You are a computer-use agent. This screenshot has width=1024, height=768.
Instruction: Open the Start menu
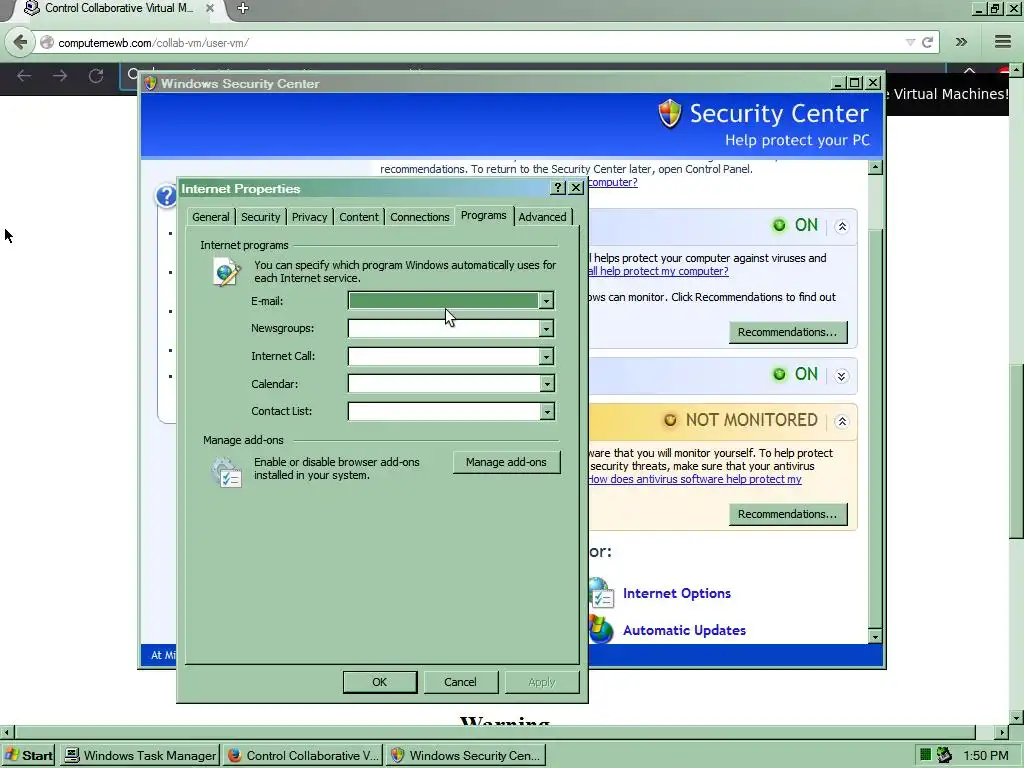point(28,755)
